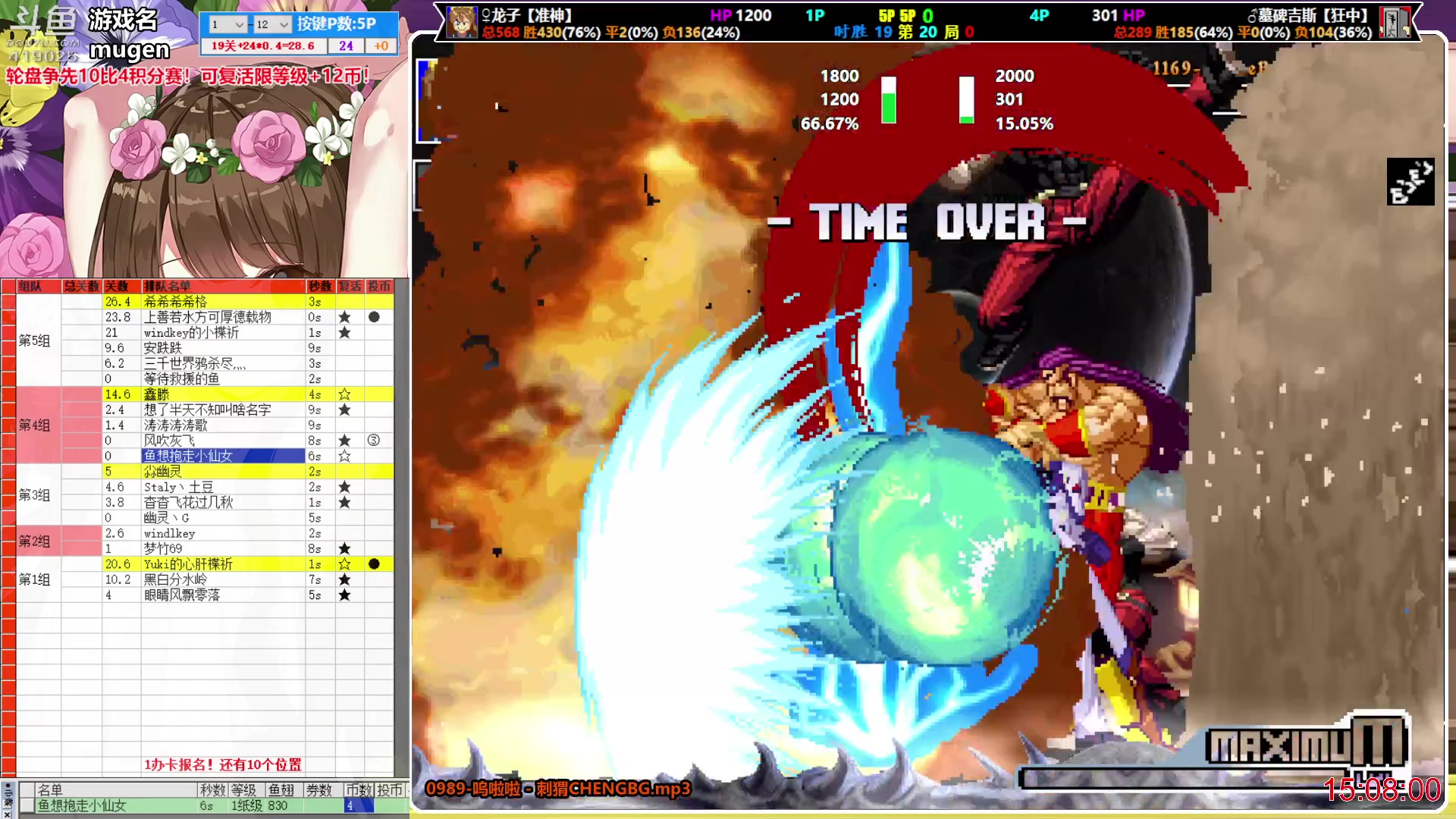Click the row selector box beside bottom 鱼想抱走小仙女

point(27,805)
